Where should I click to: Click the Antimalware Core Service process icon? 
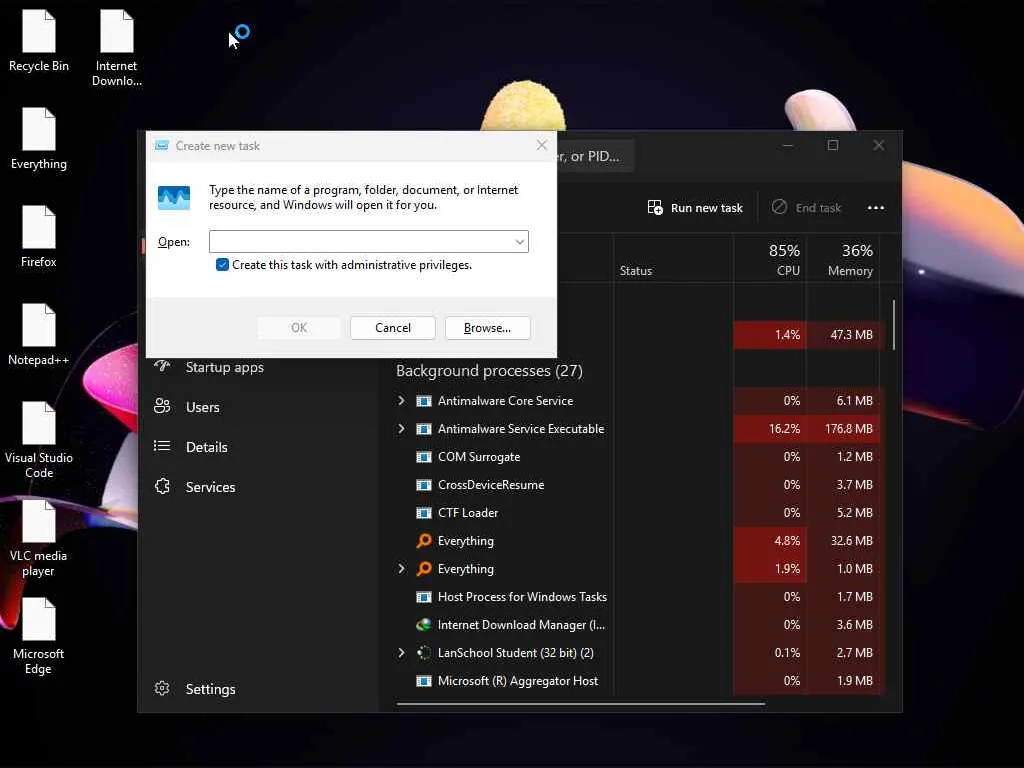[424, 401]
